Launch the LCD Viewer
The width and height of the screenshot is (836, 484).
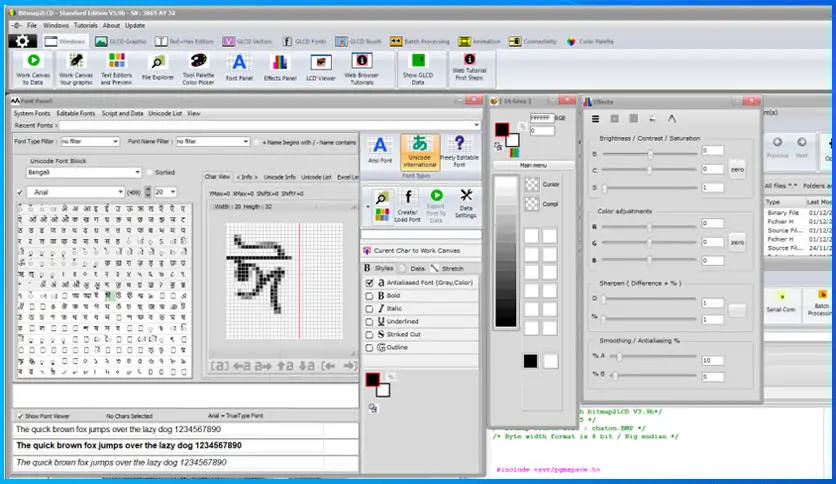coord(321,68)
